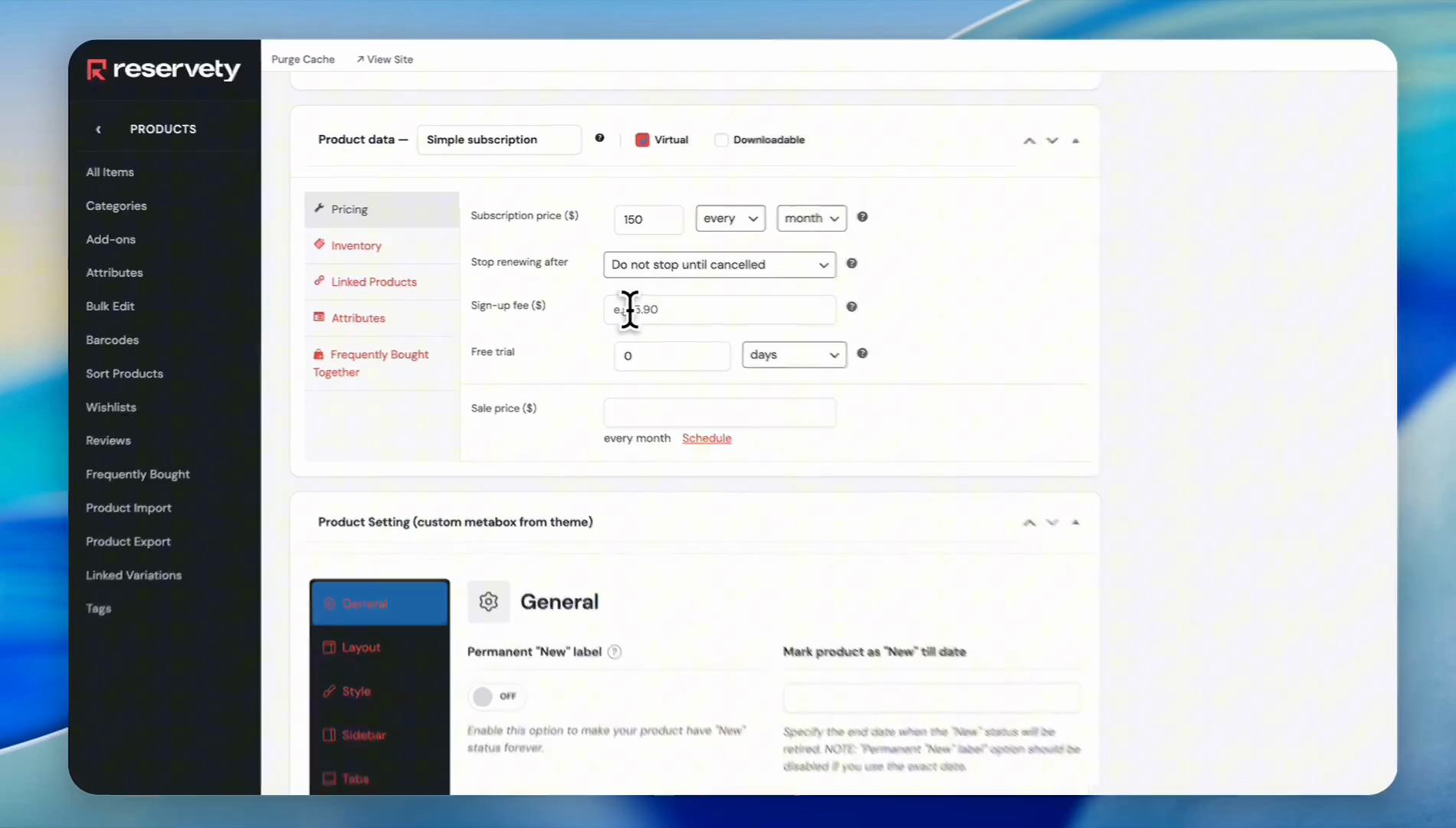
Task: Click Purge Cache in top bar
Action: click(303, 60)
